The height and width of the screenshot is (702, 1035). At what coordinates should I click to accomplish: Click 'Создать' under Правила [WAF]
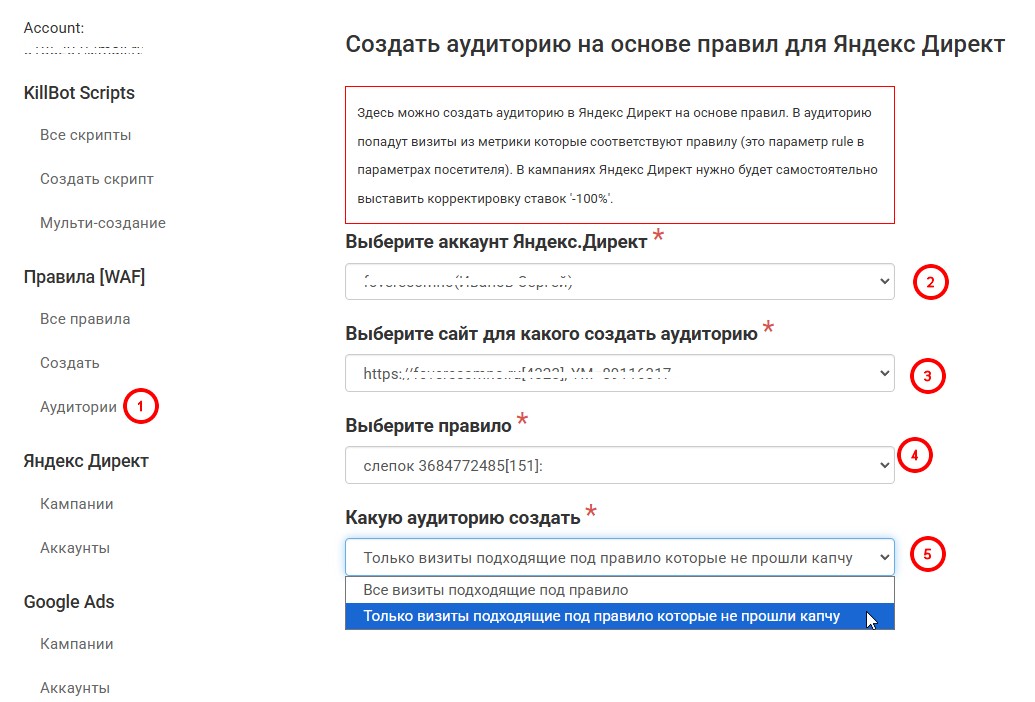click(69, 363)
